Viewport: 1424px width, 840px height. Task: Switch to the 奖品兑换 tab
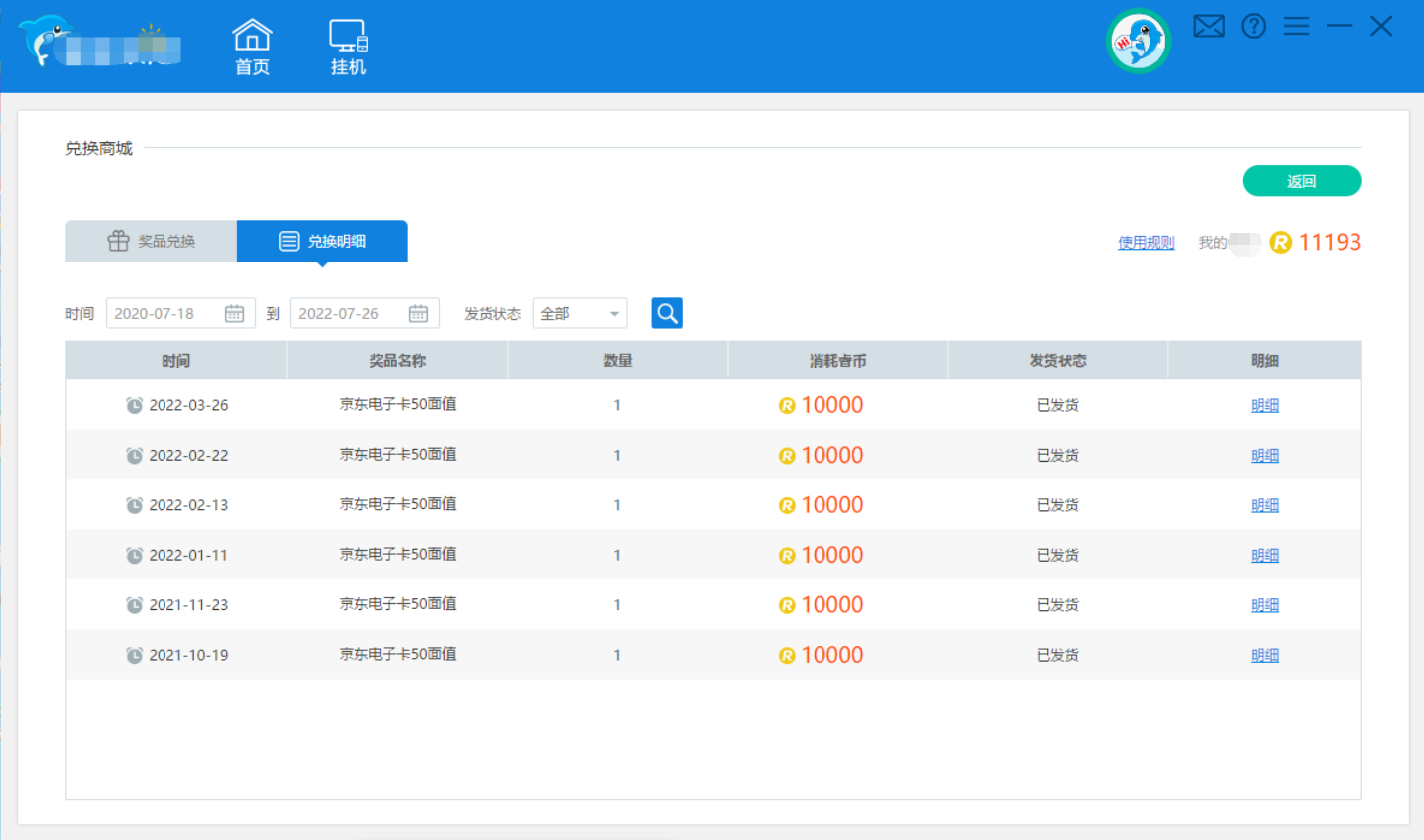point(151,240)
